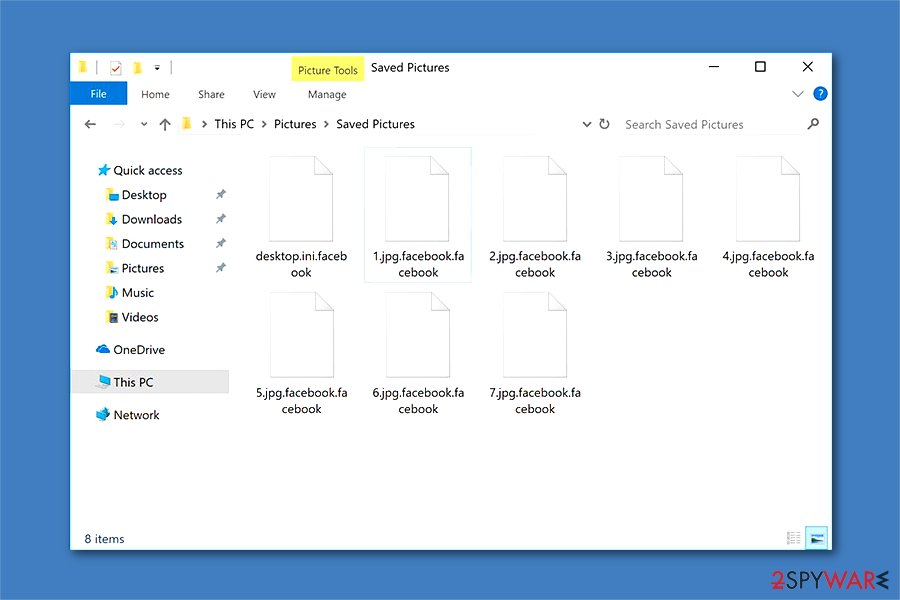Click the folder icon in the address bar
900x600 pixels.
click(x=187, y=123)
